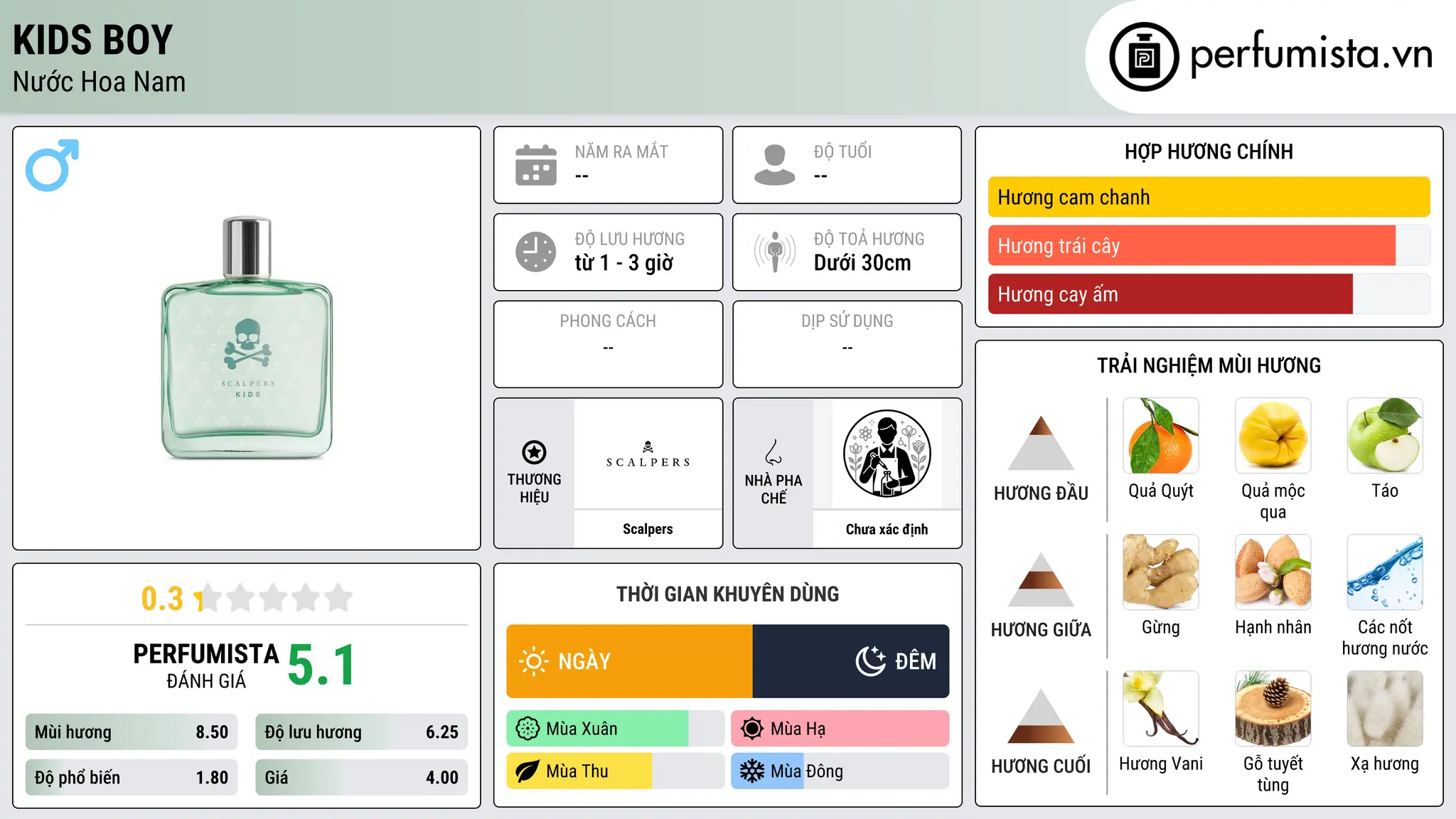
Task: Click the Mùa Đông season bar
Action: [840, 771]
